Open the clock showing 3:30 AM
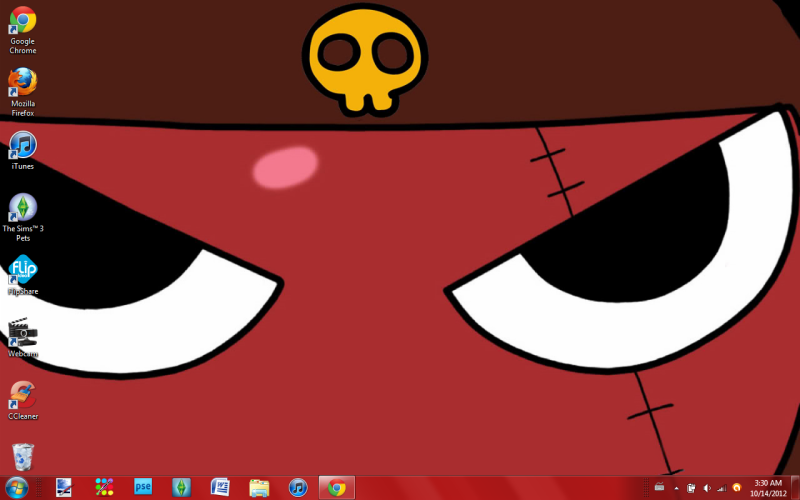Viewport: 800px width, 500px height. (768, 488)
